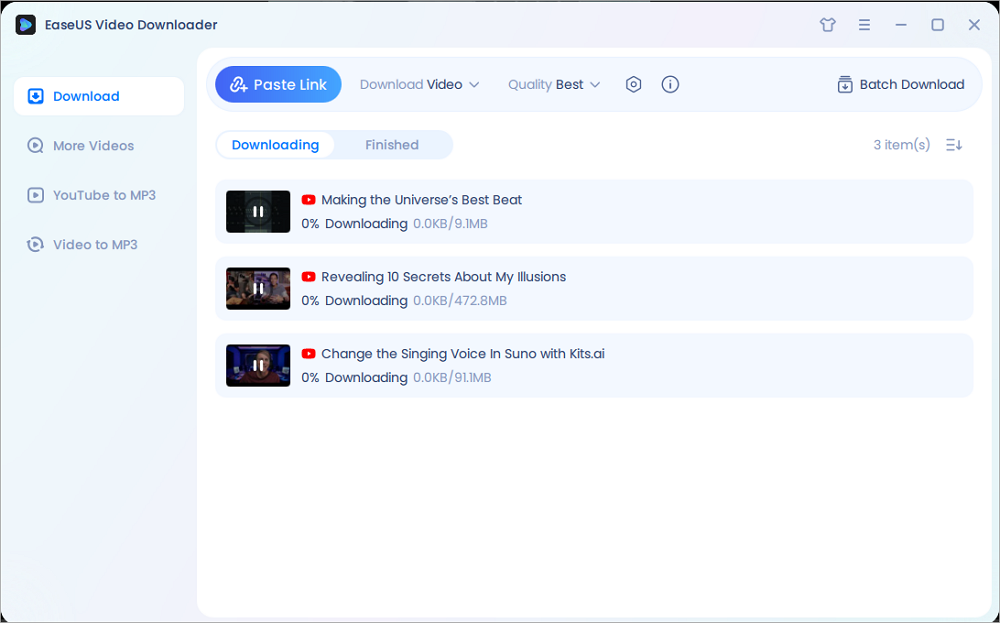The height and width of the screenshot is (623, 1000).
Task: Click title Change the Singing Voice In Suno
Action: pyautogui.click(x=462, y=353)
